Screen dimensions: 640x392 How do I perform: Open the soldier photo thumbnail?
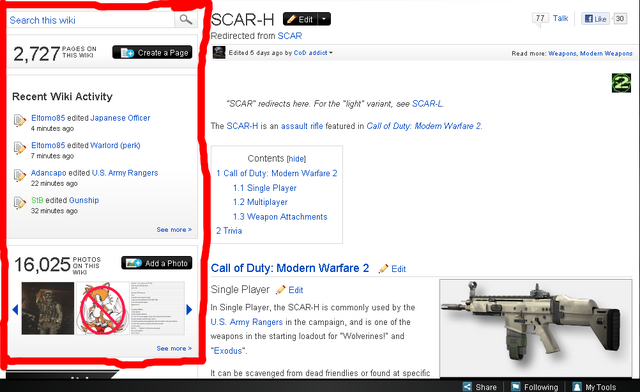coord(48,308)
